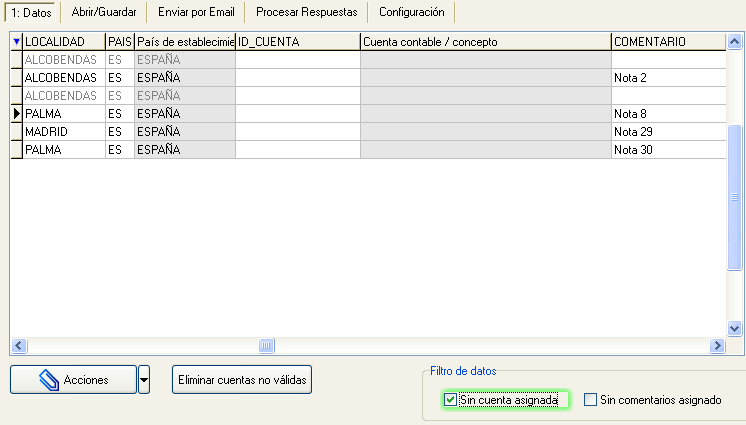Select row header of MADRID row
Viewport: 746px width, 425px height.
17,131
